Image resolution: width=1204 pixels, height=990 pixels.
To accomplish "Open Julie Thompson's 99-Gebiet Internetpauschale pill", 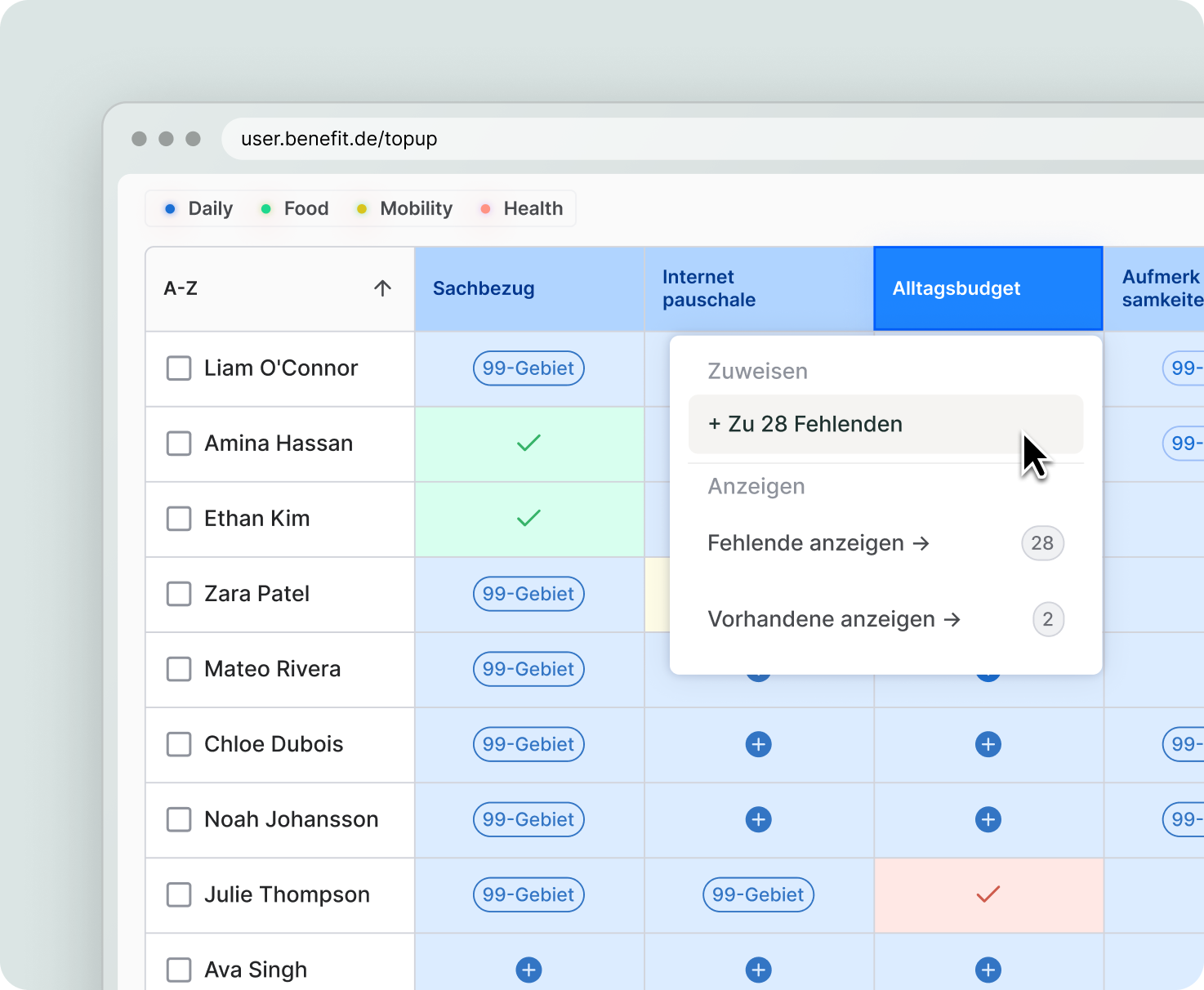I will point(758,894).
